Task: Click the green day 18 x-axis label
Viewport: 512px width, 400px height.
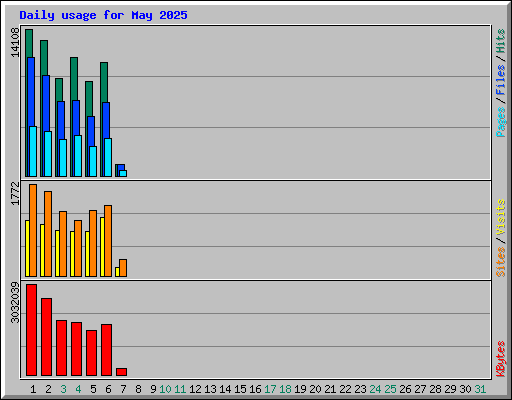Action: (x=285, y=389)
